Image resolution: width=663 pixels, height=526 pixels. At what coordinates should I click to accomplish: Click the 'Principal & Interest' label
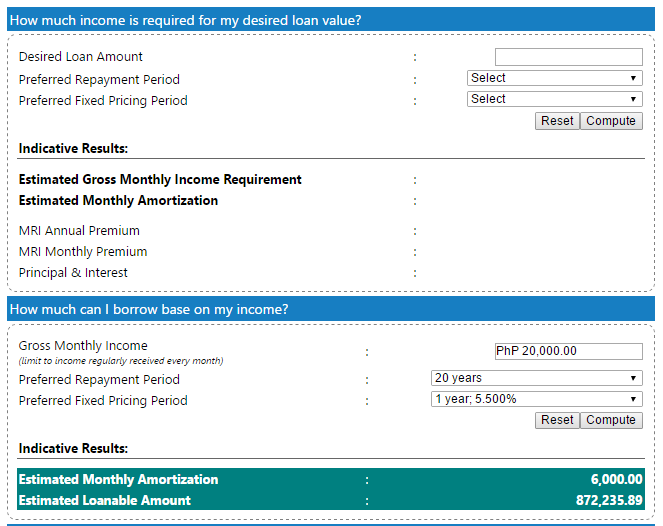pos(73,273)
